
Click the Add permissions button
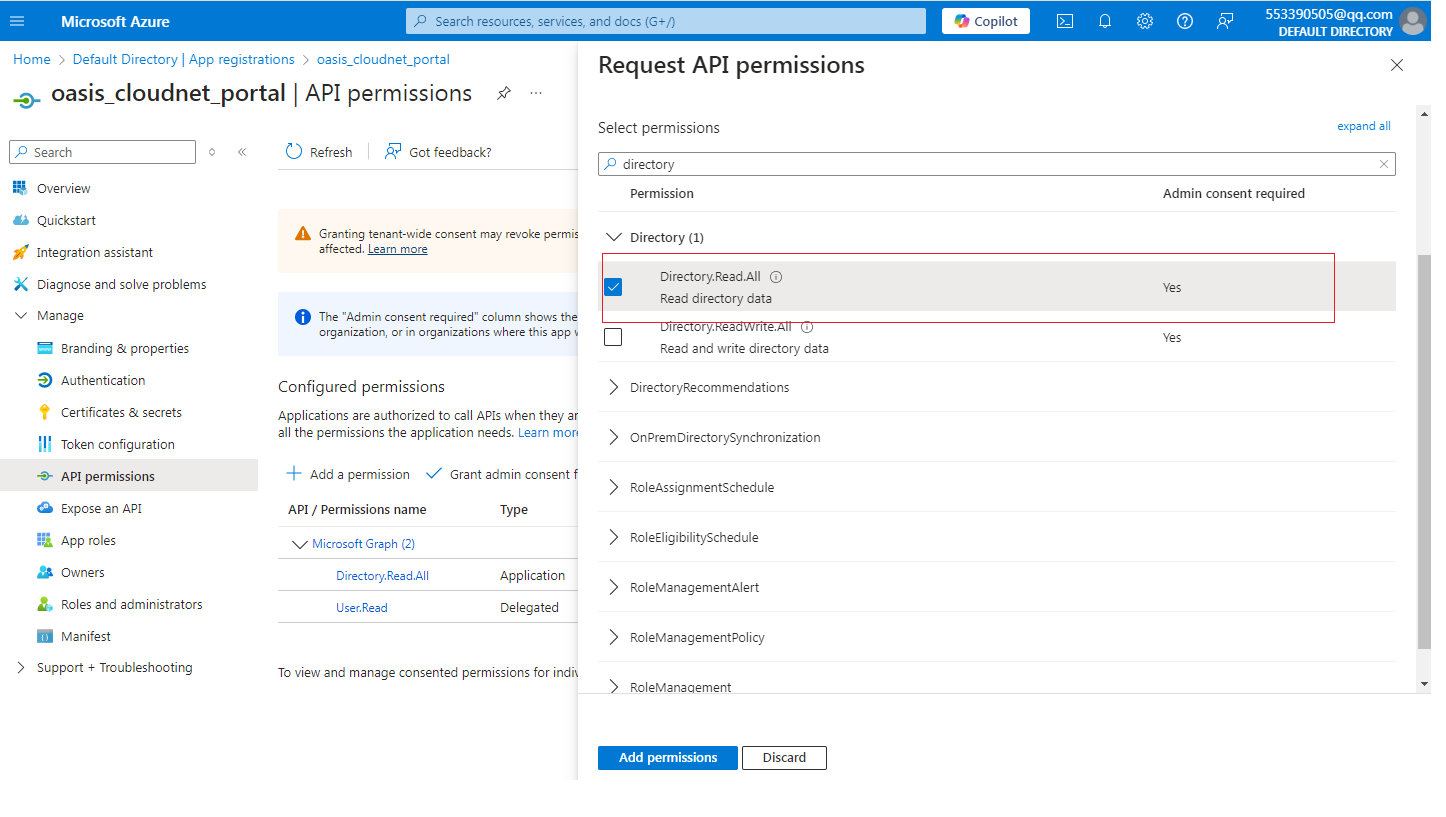[x=668, y=758]
